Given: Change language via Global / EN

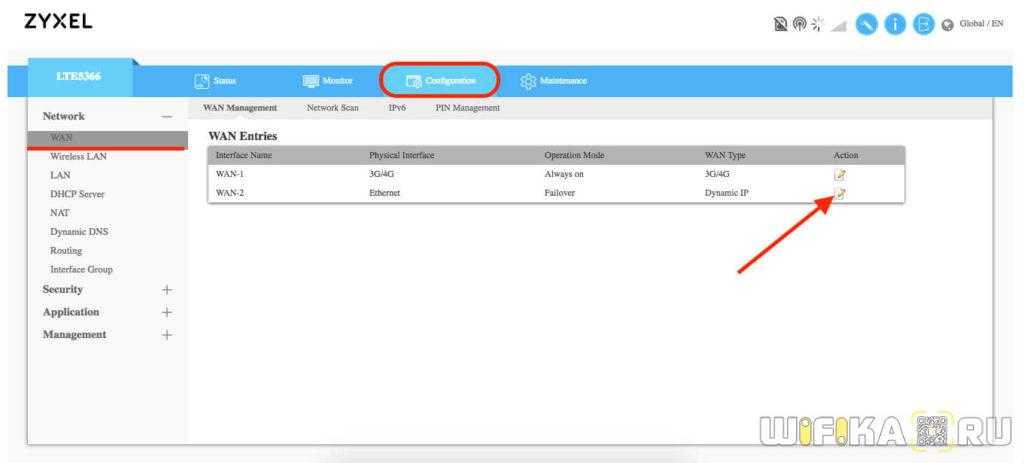Looking at the screenshot, I should click(980, 24).
